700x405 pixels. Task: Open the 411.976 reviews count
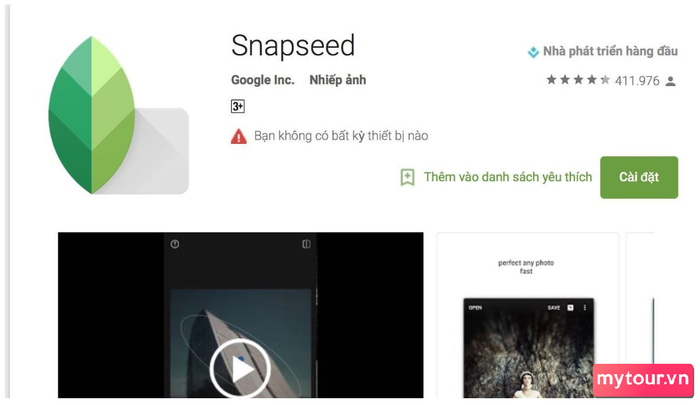point(637,81)
